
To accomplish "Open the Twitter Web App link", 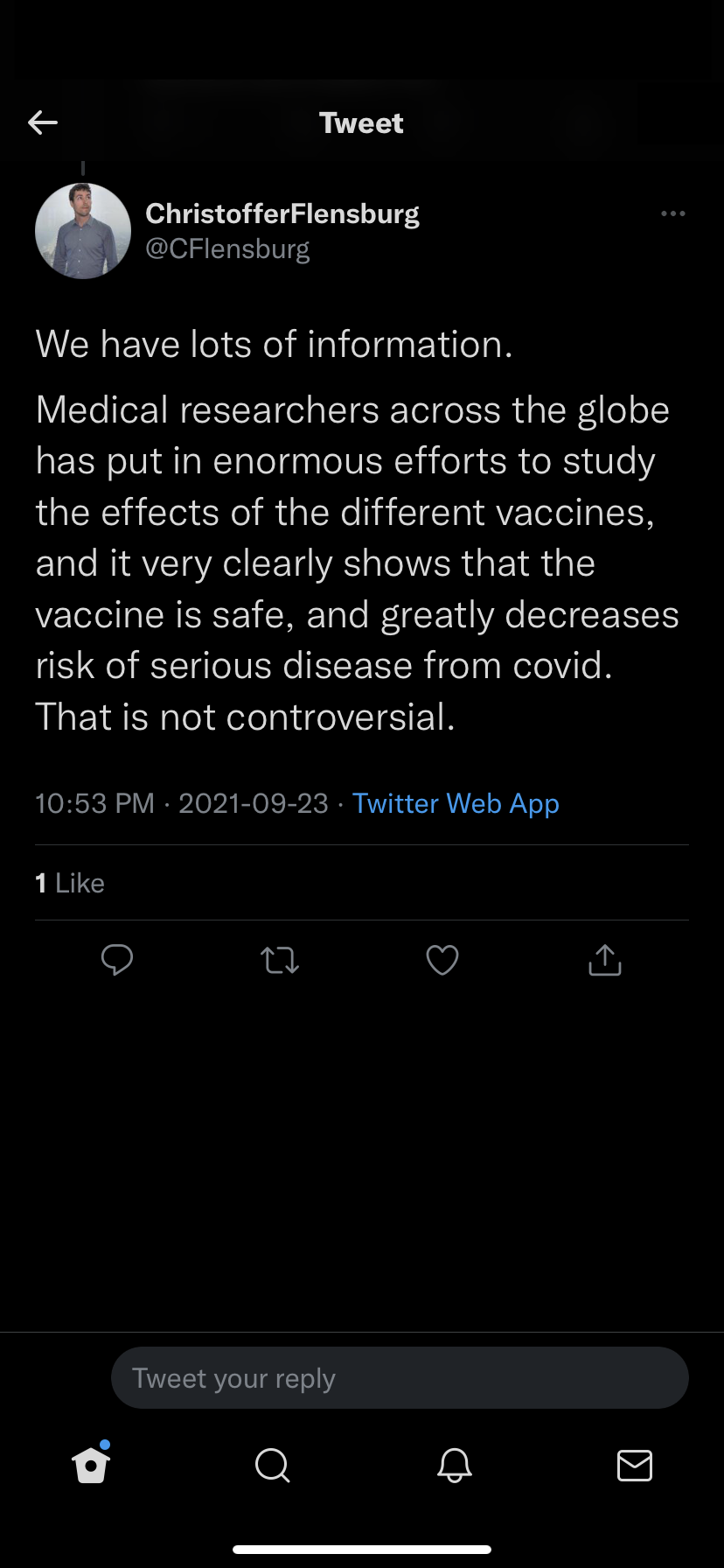I will [456, 803].
